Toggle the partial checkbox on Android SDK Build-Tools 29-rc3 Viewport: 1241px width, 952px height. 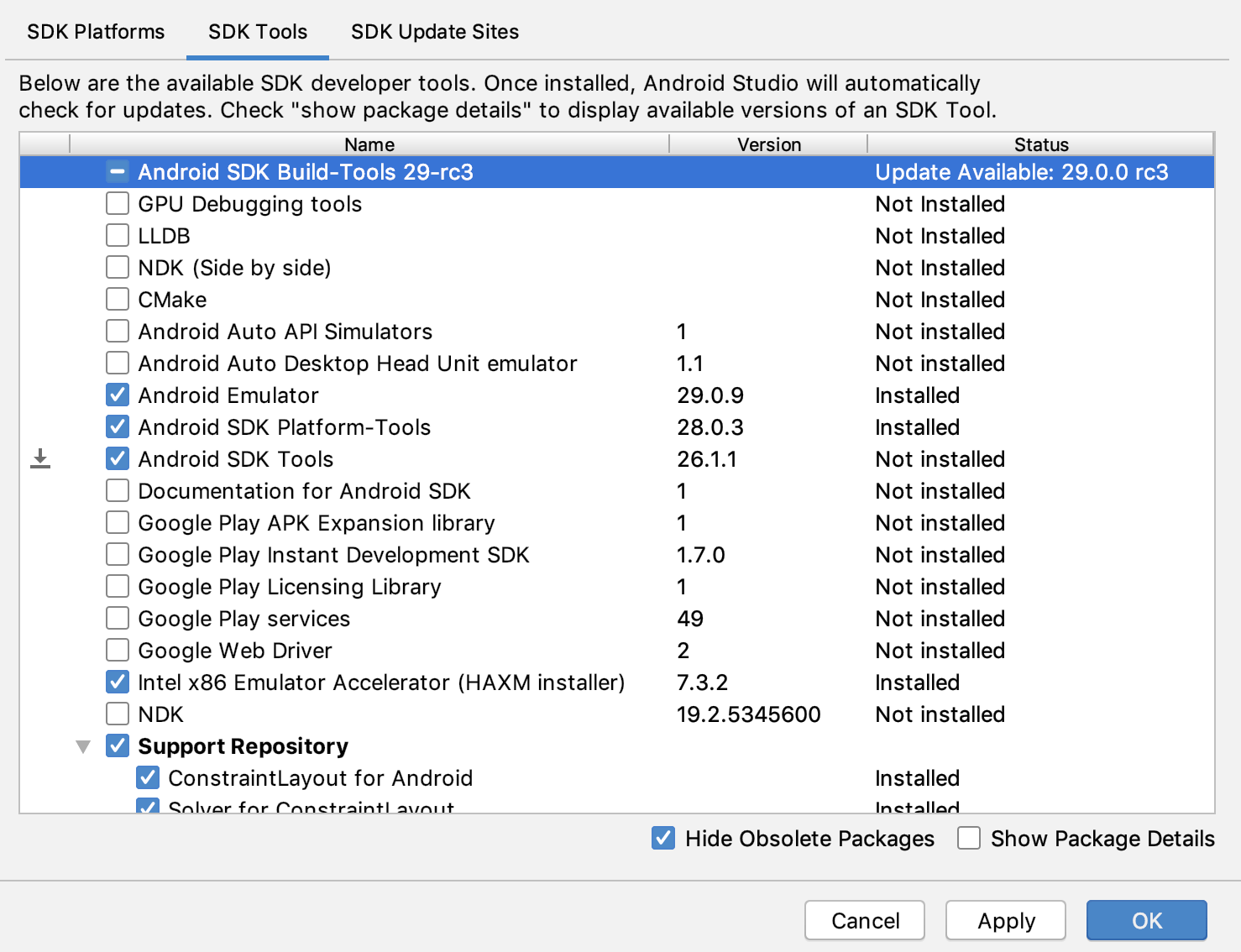click(x=117, y=171)
